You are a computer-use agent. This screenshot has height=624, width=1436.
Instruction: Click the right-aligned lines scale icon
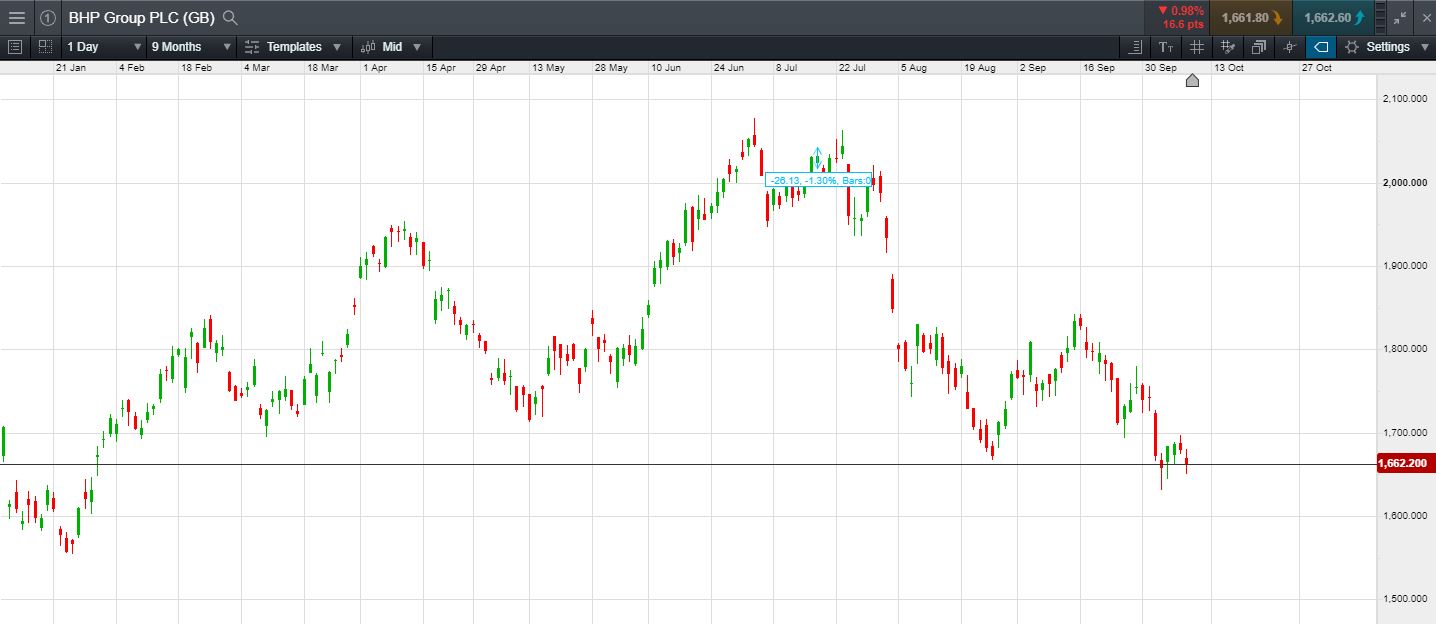1135,47
